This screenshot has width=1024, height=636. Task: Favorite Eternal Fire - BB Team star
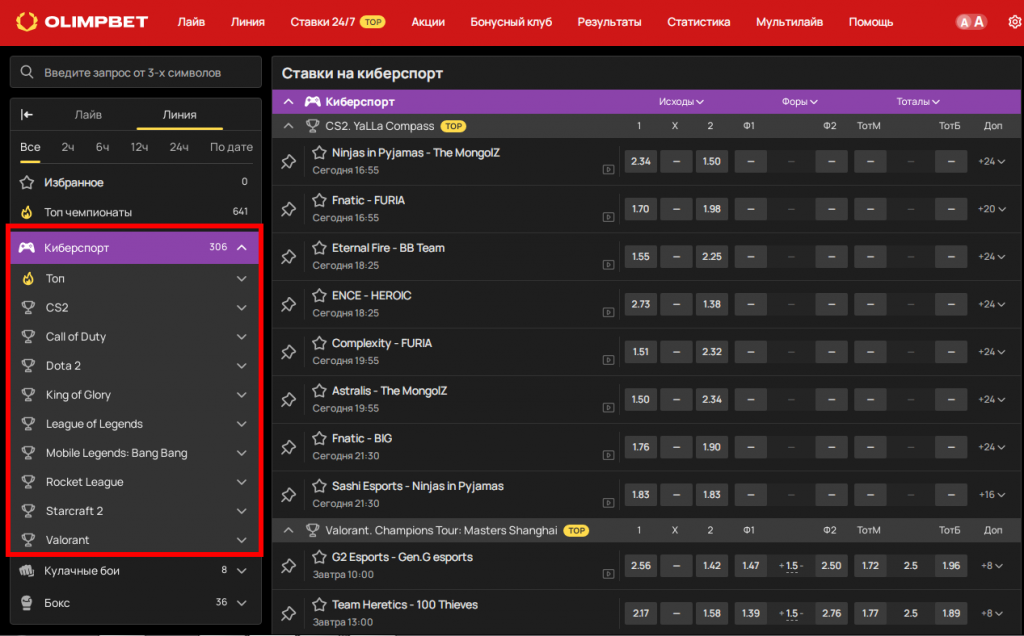click(319, 248)
